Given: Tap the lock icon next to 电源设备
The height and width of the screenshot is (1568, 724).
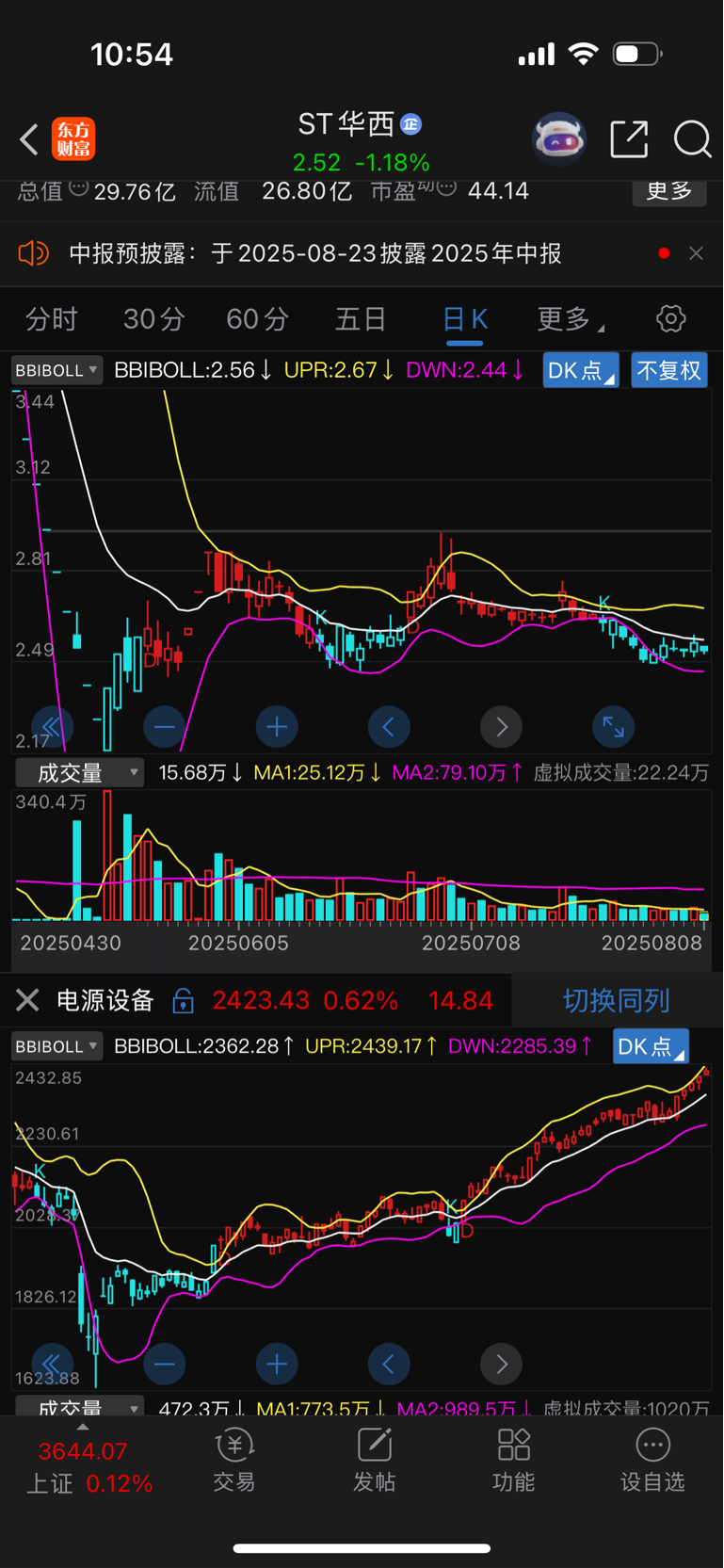Looking at the screenshot, I should [183, 1000].
